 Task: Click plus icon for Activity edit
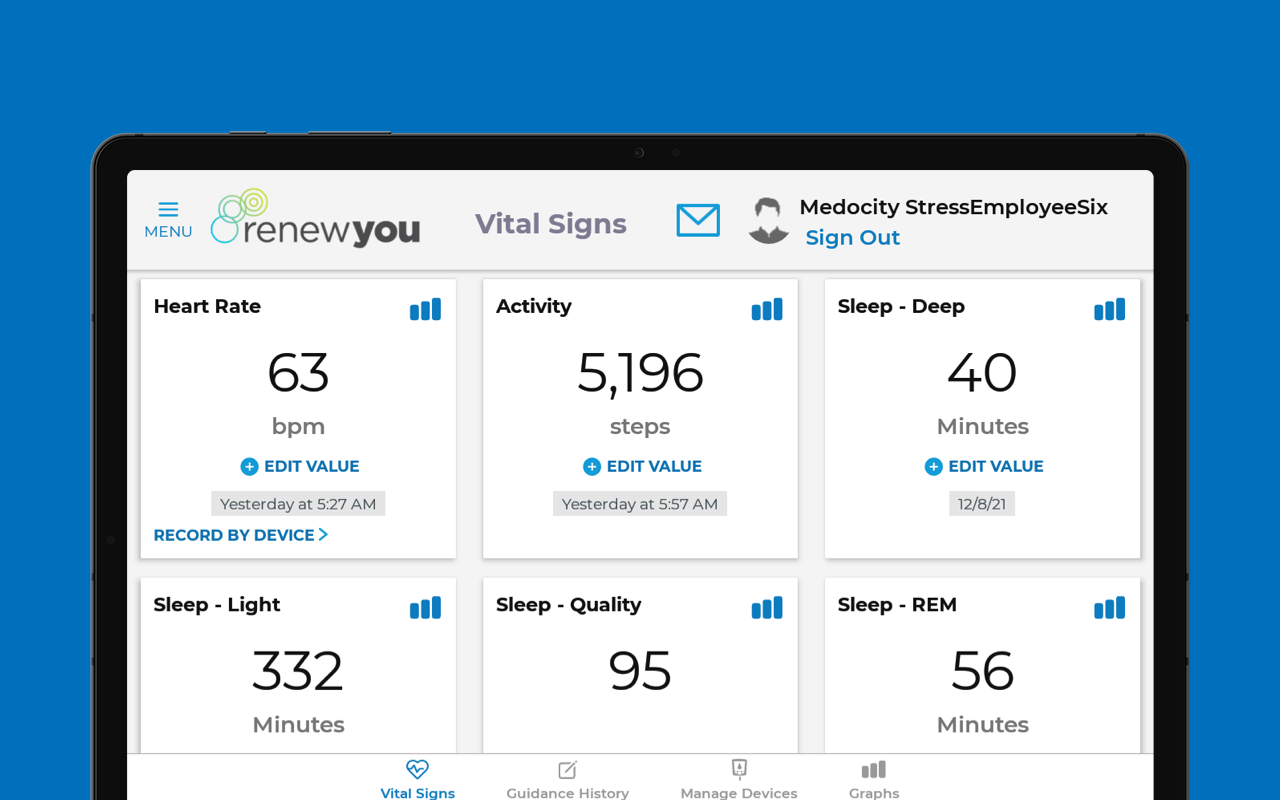point(592,466)
